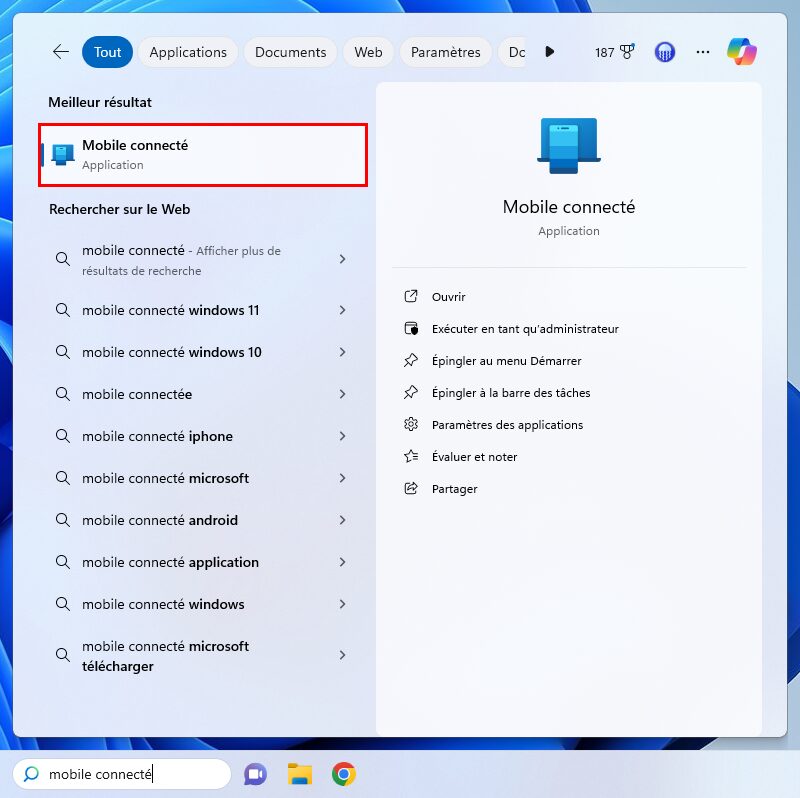
Task: Click the gear icon for app settings
Action: coord(411,425)
